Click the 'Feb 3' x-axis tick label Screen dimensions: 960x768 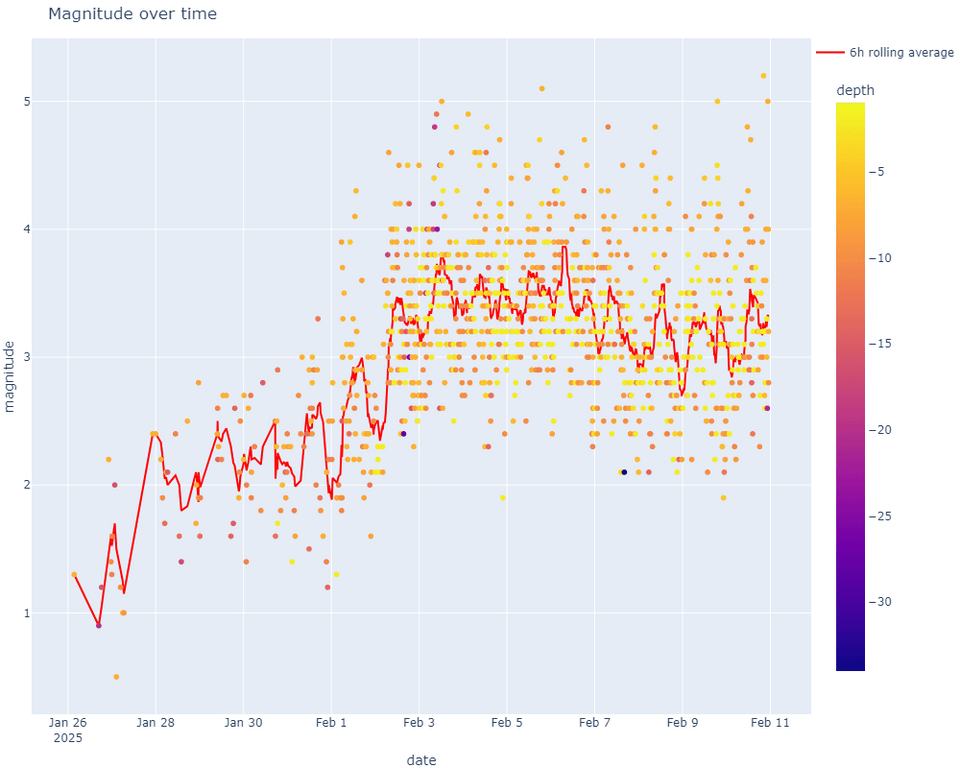coord(419,723)
